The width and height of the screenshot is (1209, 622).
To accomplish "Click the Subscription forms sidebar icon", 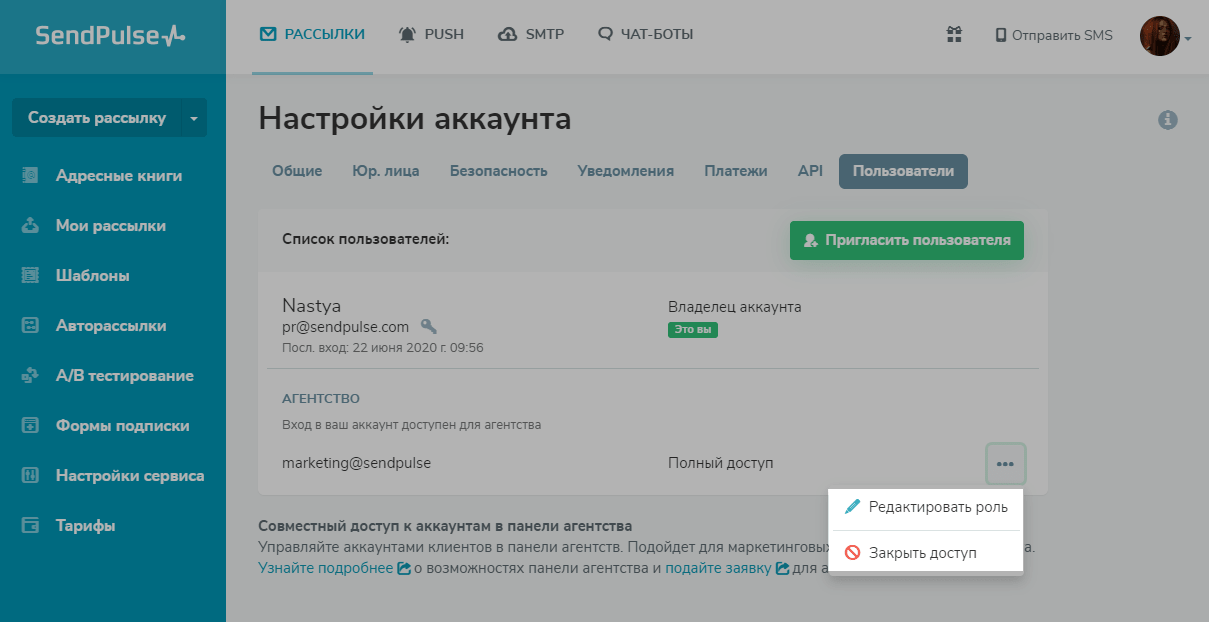I will click(30, 426).
